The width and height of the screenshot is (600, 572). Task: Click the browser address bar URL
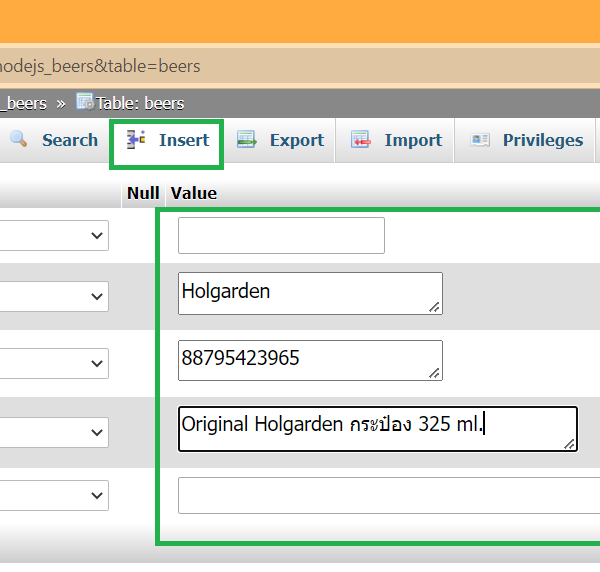(x=100, y=66)
